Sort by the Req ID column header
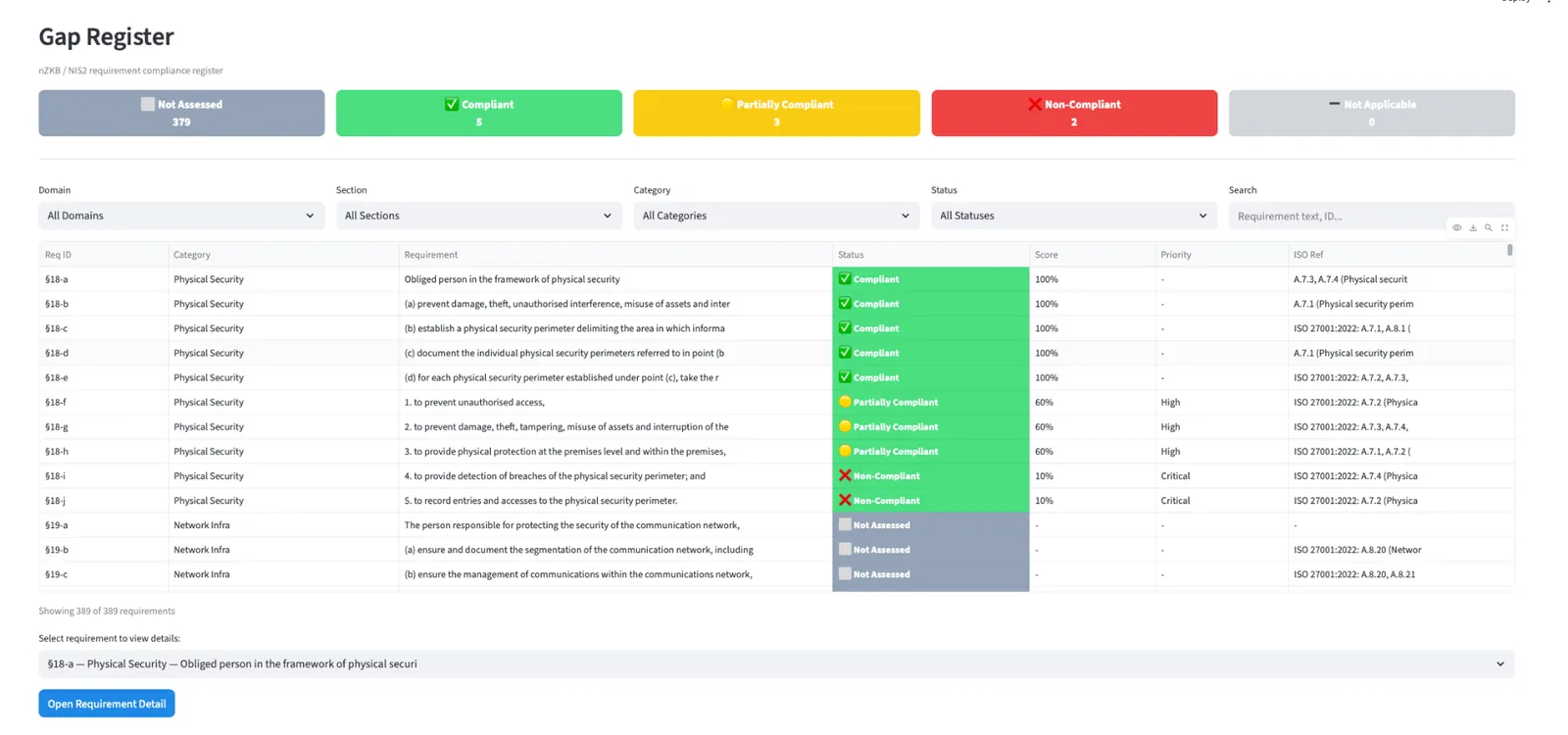The height and width of the screenshot is (735, 1568). [x=103, y=255]
